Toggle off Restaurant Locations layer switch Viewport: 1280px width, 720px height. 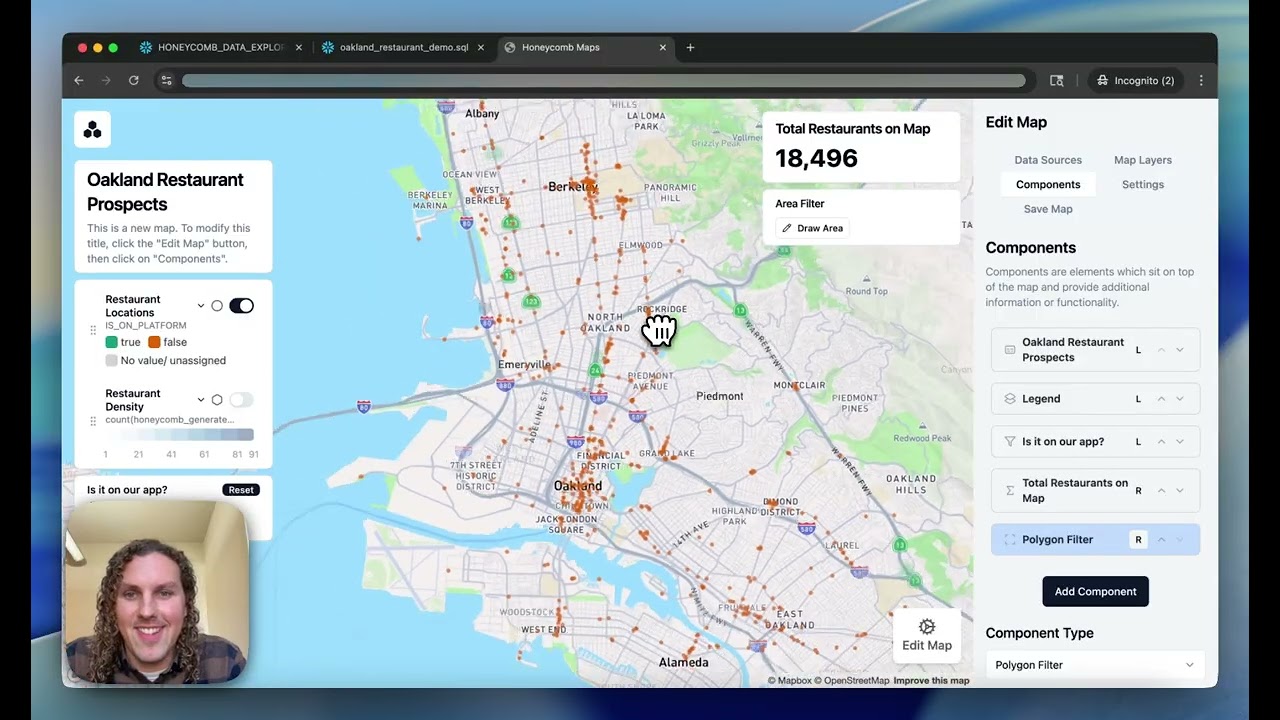click(x=241, y=306)
